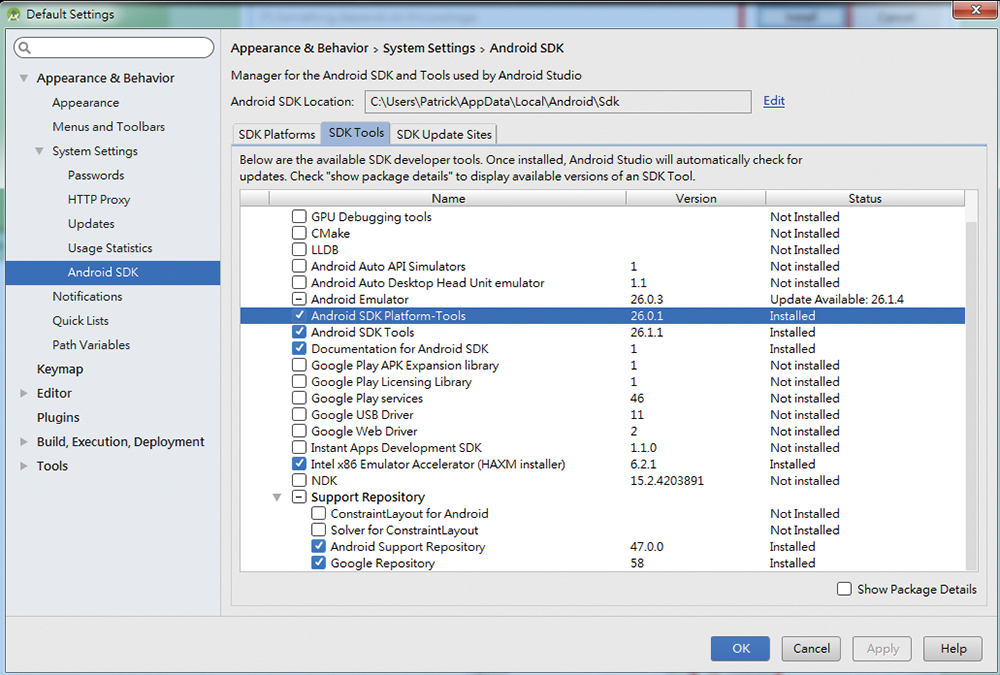Check the NDK checkbox
1000x675 pixels.
[x=299, y=480]
